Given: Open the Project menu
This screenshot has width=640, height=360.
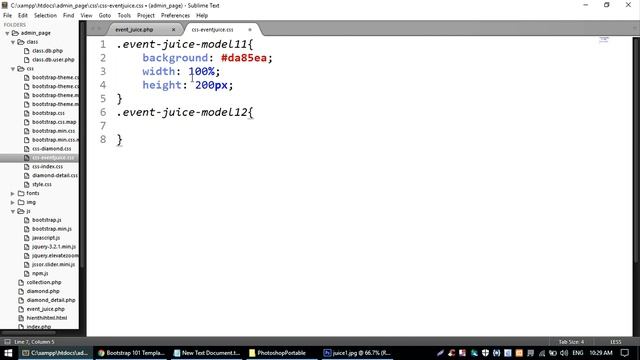Looking at the screenshot, I should 146,16.
